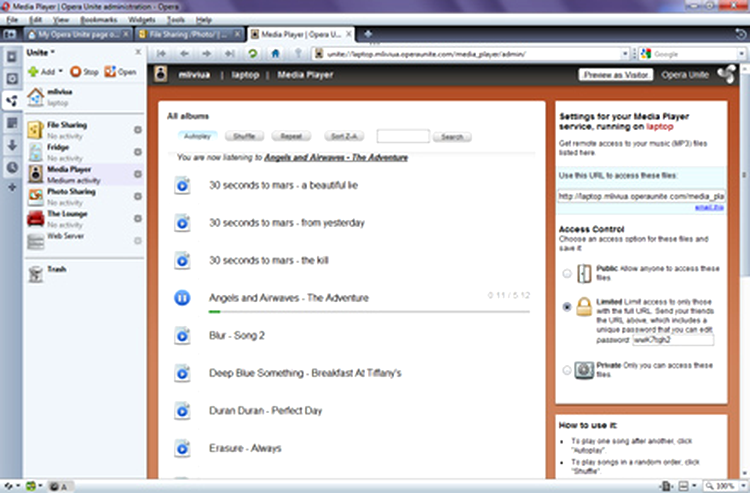Add panel with plus icon in sidebar
The width and height of the screenshot is (750, 493).
pos(12,187)
